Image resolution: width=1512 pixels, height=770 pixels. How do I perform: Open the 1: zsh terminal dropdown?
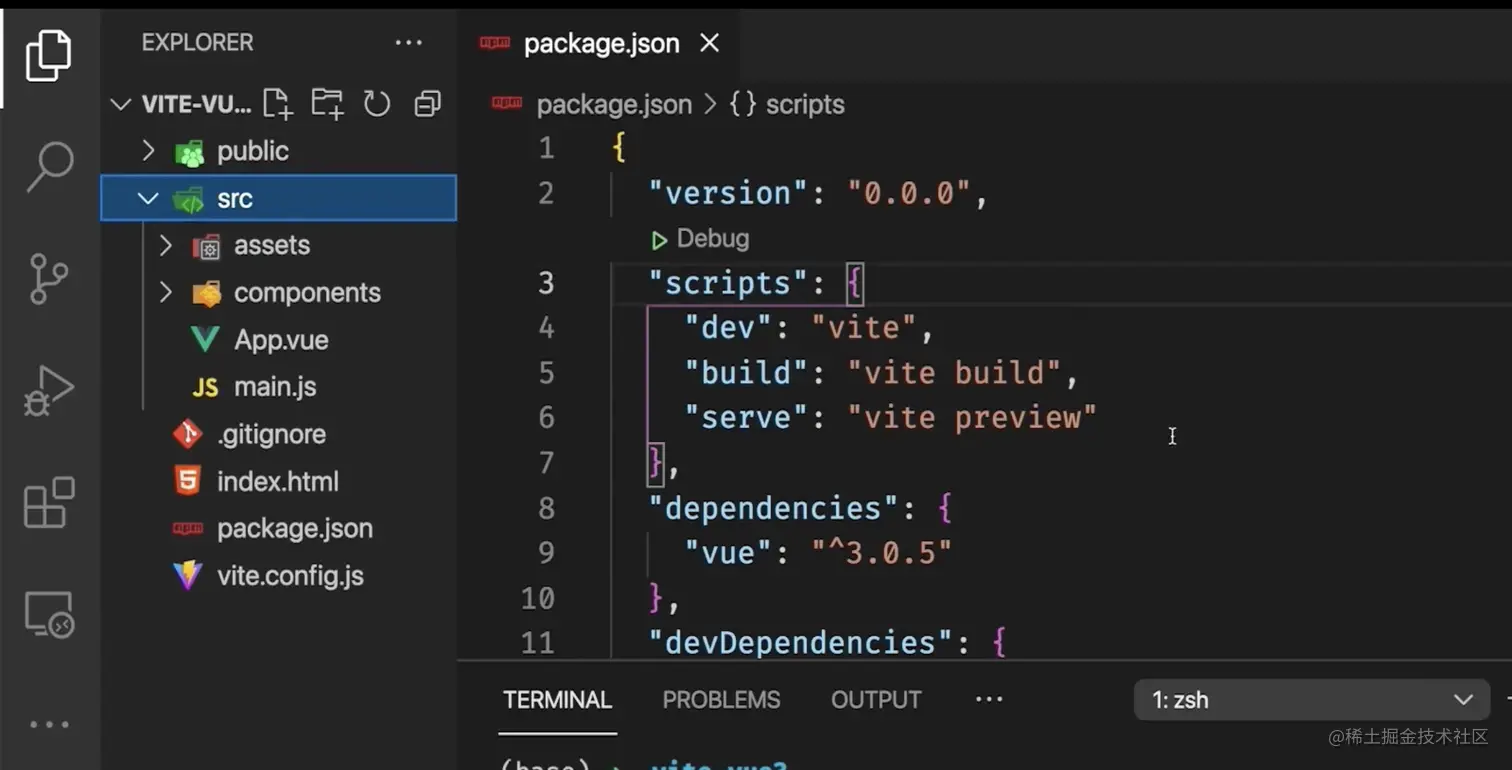(1312, 700)
